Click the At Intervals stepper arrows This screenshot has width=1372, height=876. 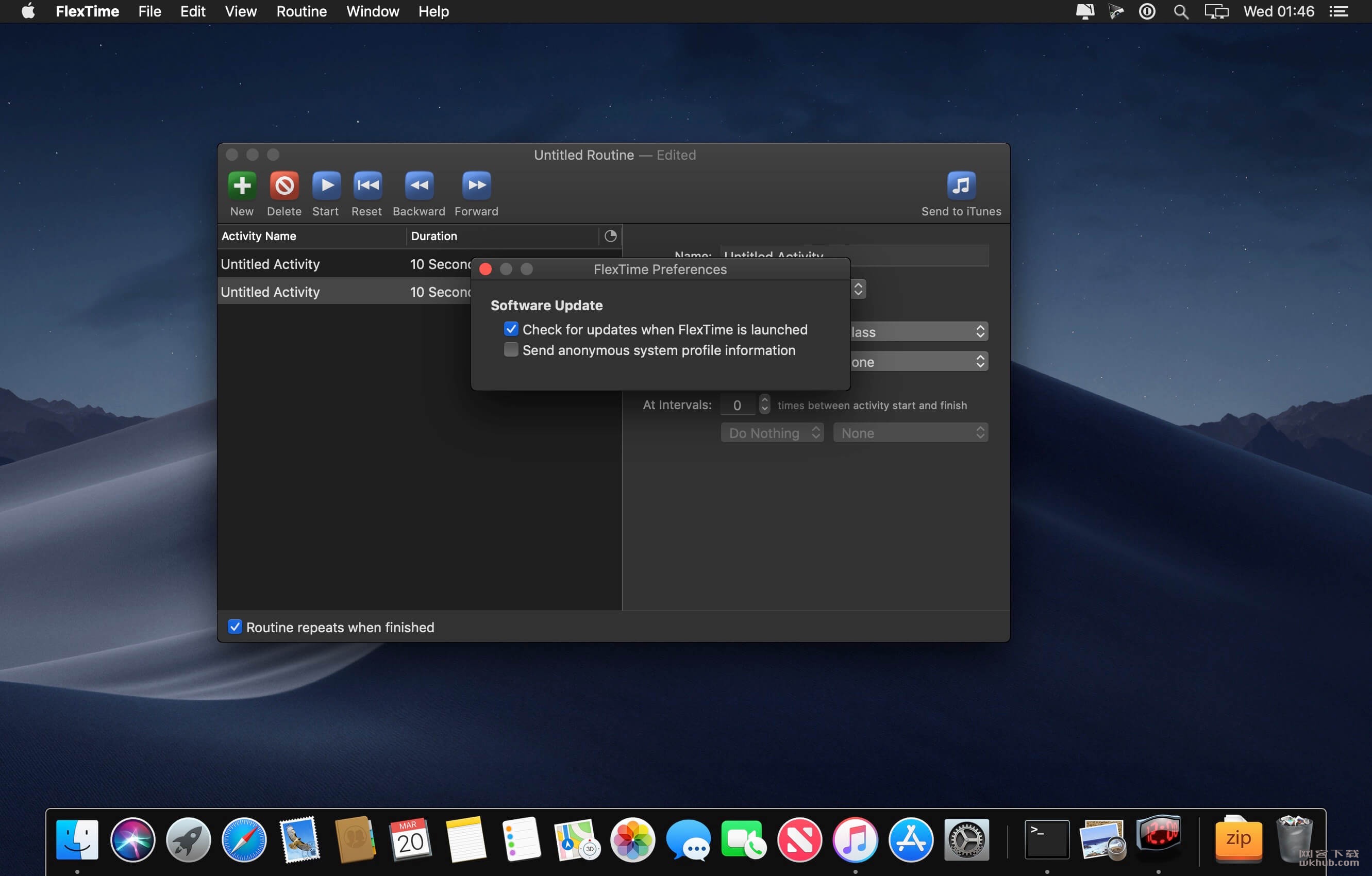click(764, 405)
